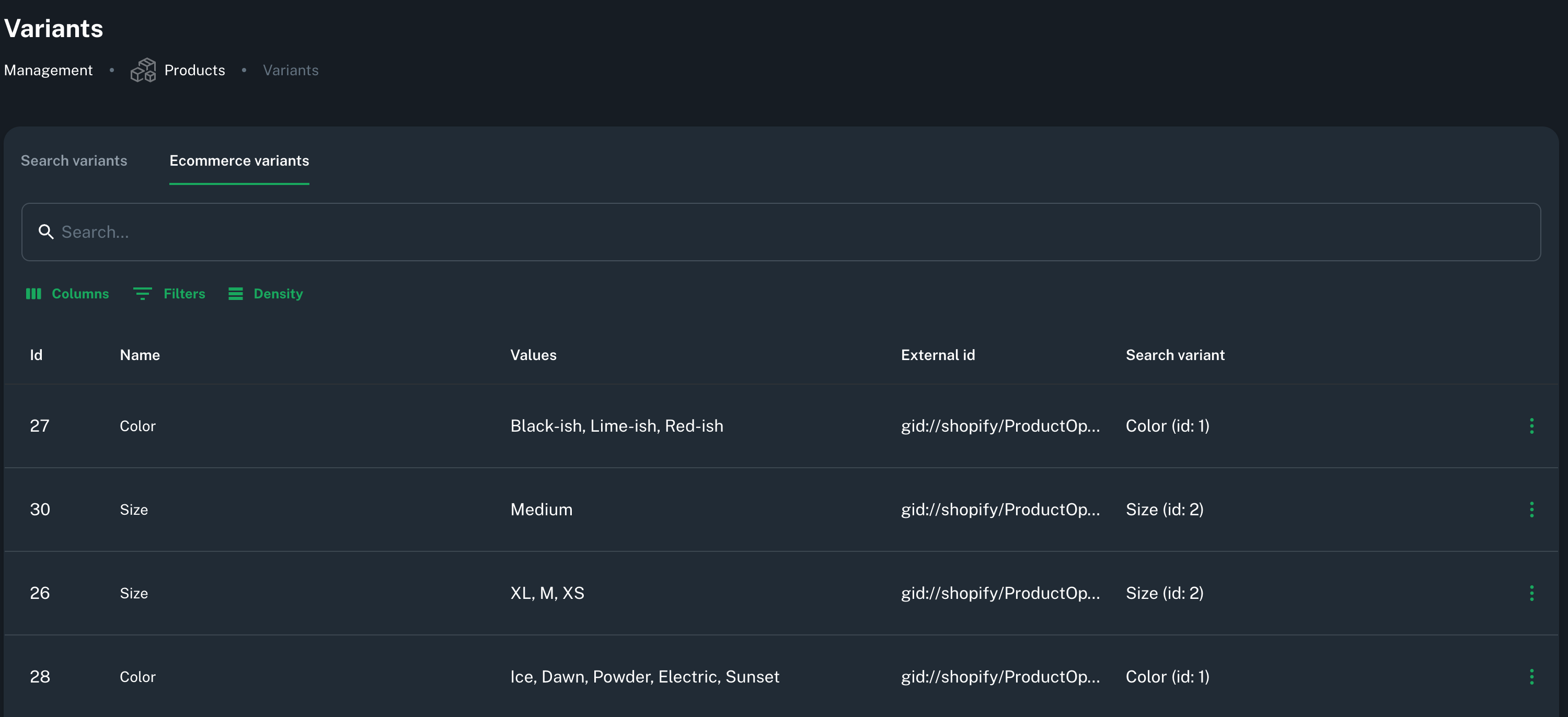The height and width of the screenshot is (717, 1568).
Task: Sort by Values column header
Action: 533,355
